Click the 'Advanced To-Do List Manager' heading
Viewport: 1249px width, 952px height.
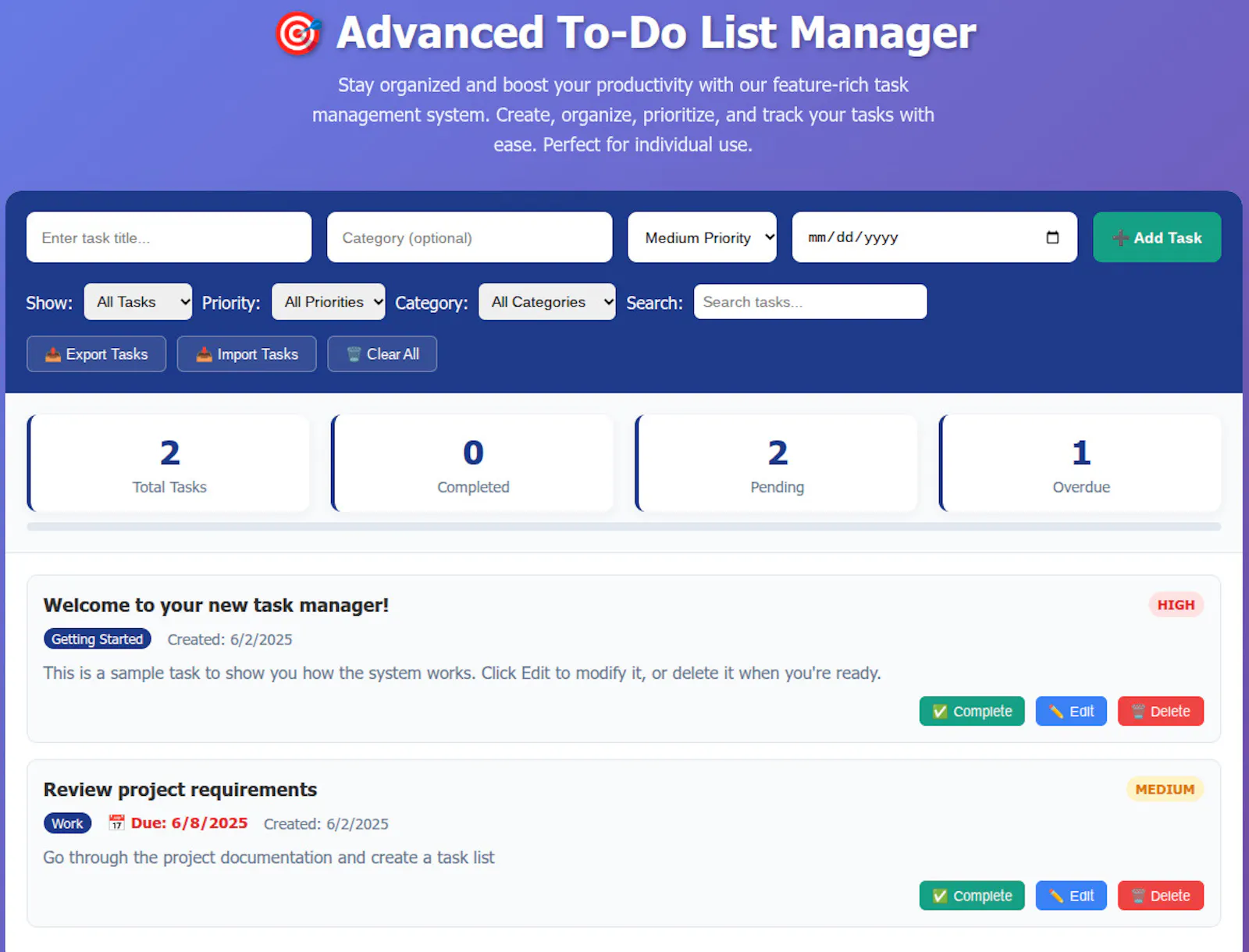point(656,33)
